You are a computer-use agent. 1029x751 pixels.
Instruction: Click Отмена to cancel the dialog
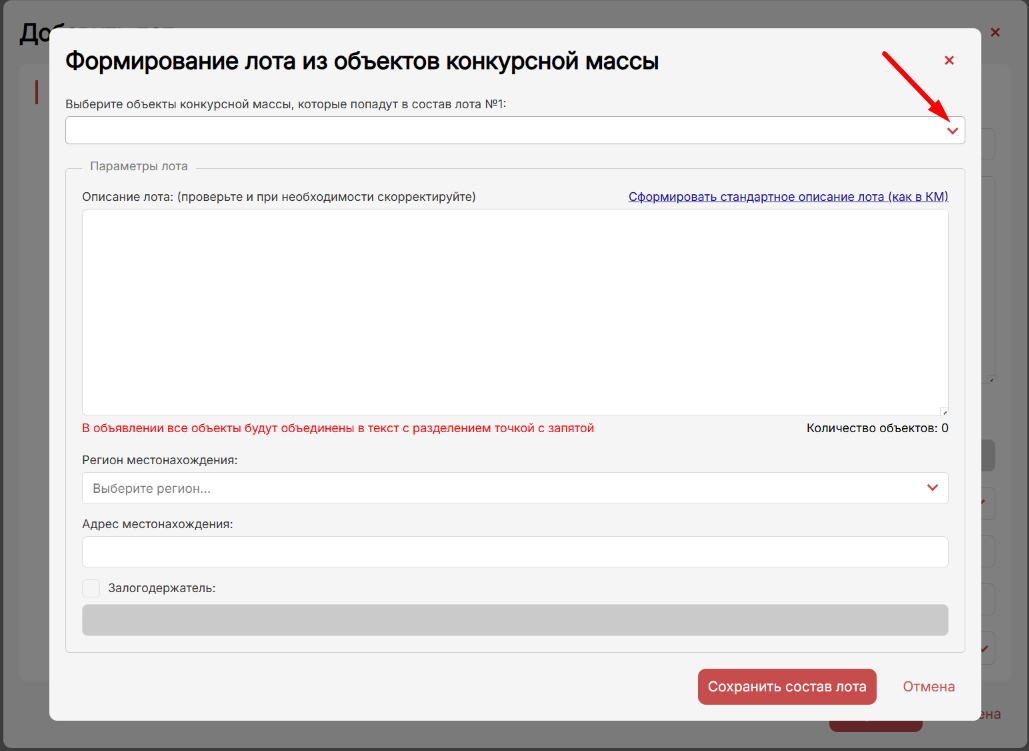tap(928, 687)
